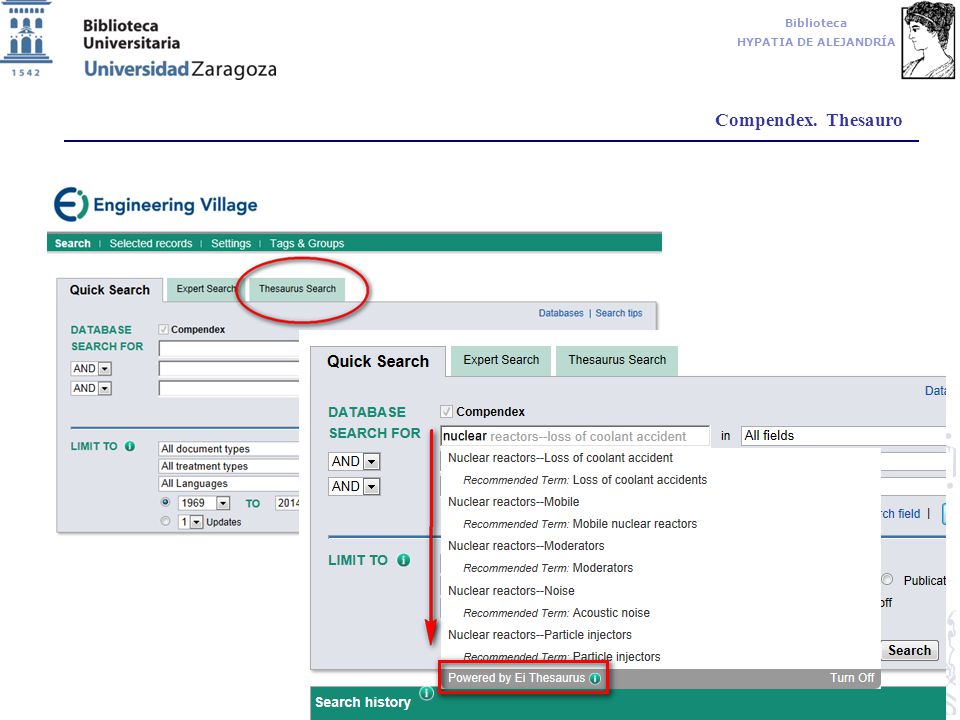This screenshot has width=960, height=720.
Task: Open the All treatment types dropdown
Action: point(229,466)
